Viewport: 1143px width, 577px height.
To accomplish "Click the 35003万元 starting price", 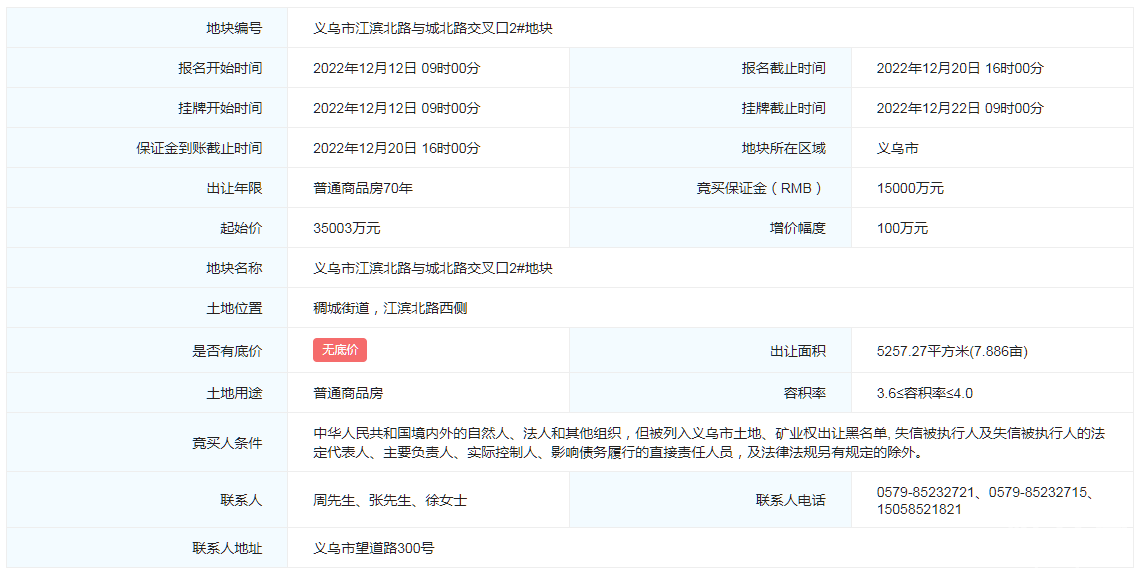I will [346, 228].
